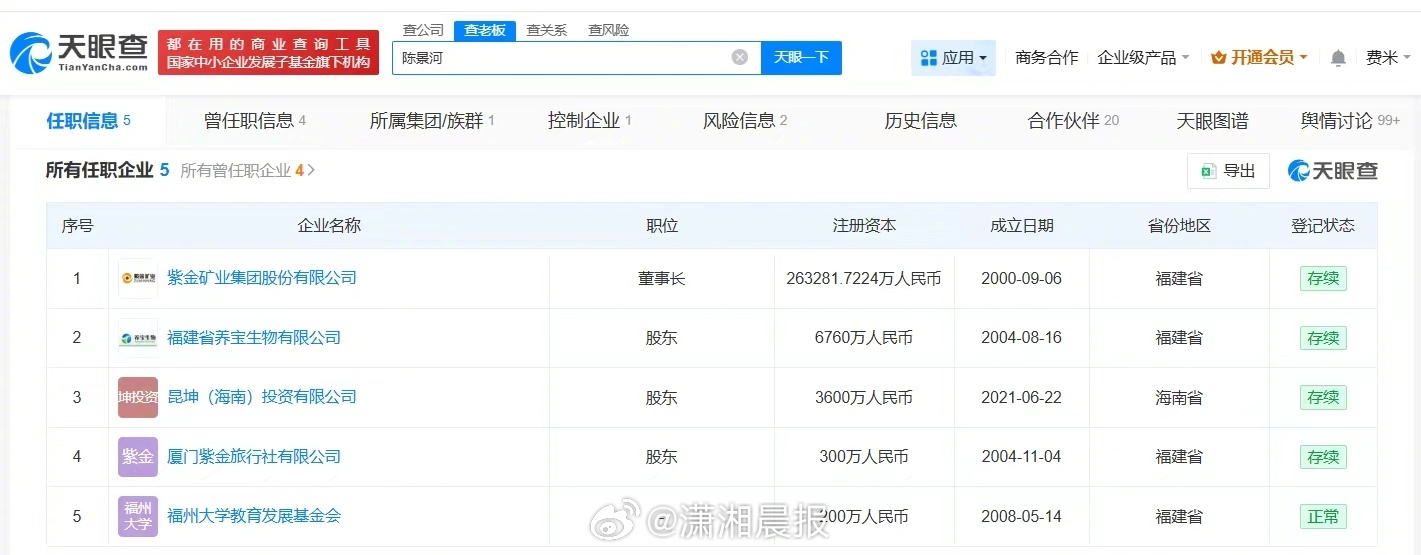Click the crown icon beside 开通会员
1421x555 pixels.
click(x=1218, y=58)
